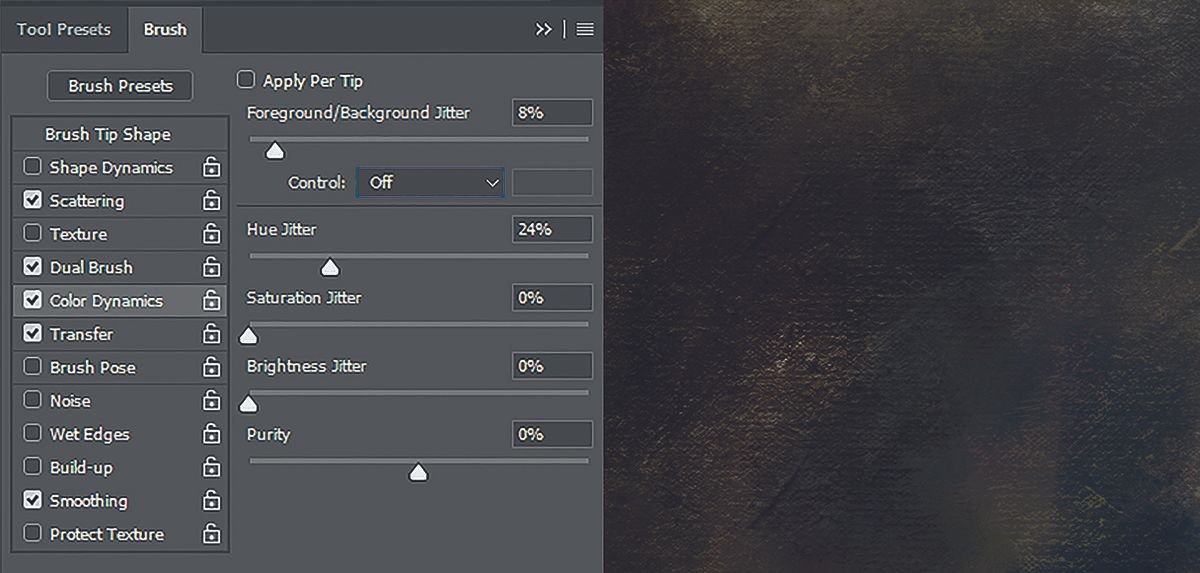Toggle the Dual Brush lock icon
The height and width of the screenshot is (573, 1200).
(211, 268)
